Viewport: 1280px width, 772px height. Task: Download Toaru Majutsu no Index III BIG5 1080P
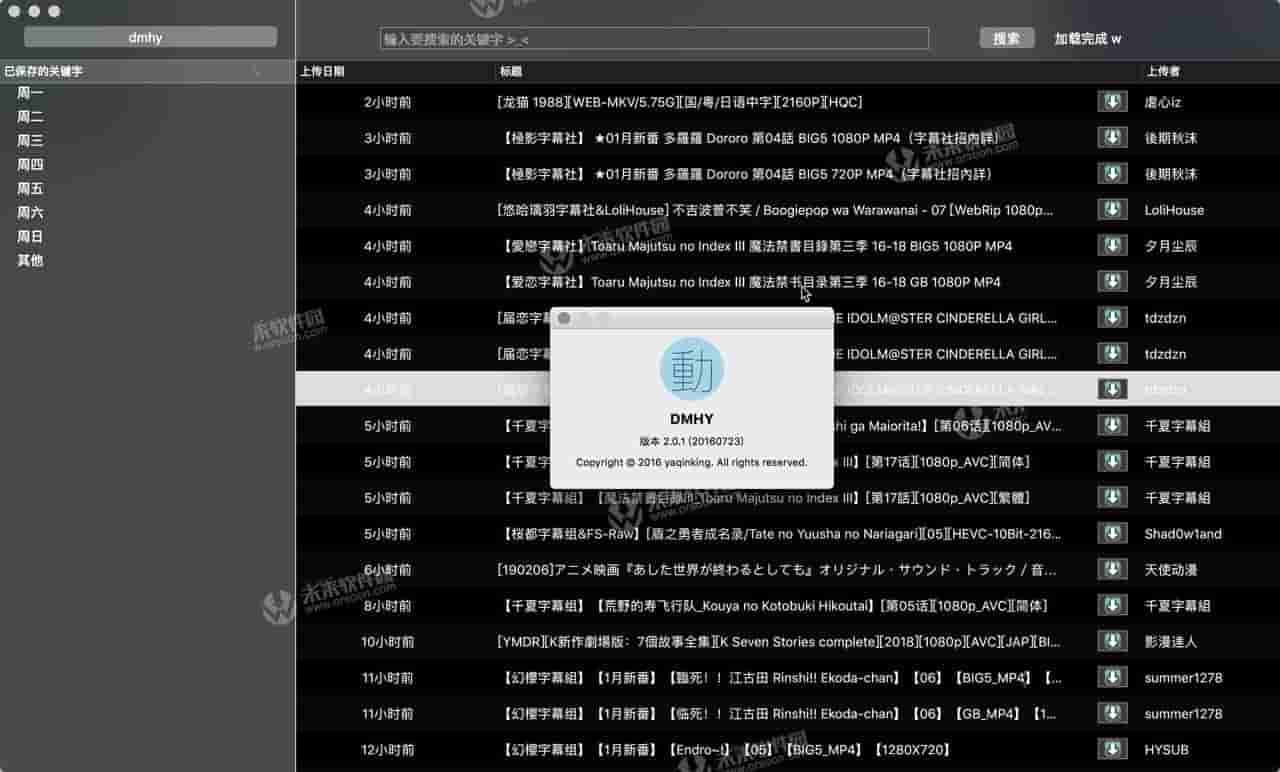[1112, 246]
